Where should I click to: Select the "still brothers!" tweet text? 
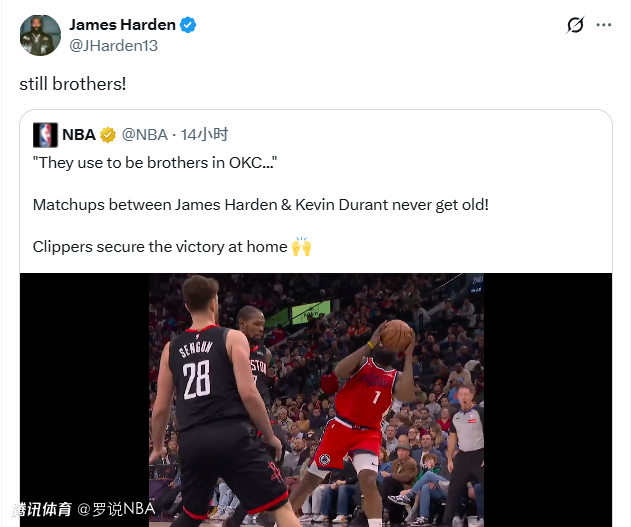(x=73, y=84)
